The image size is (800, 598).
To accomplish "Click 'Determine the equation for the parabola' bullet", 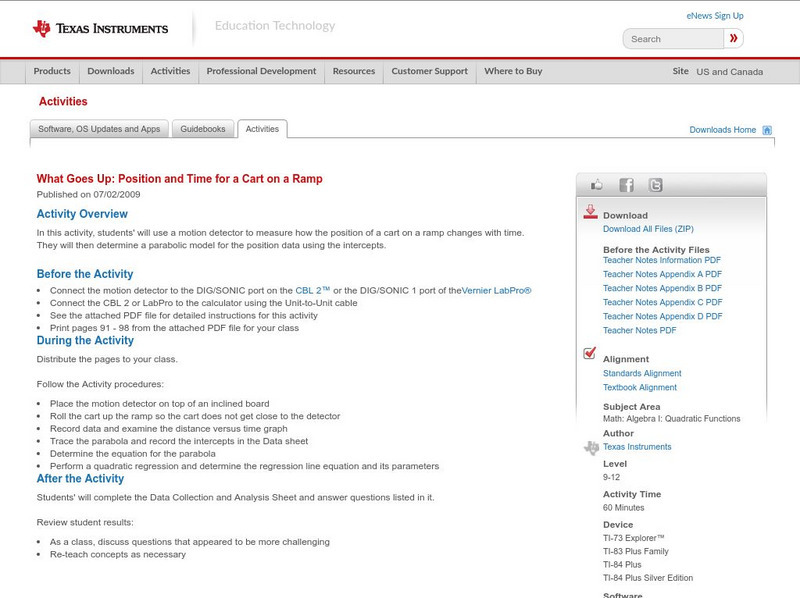I will point(133,454).
